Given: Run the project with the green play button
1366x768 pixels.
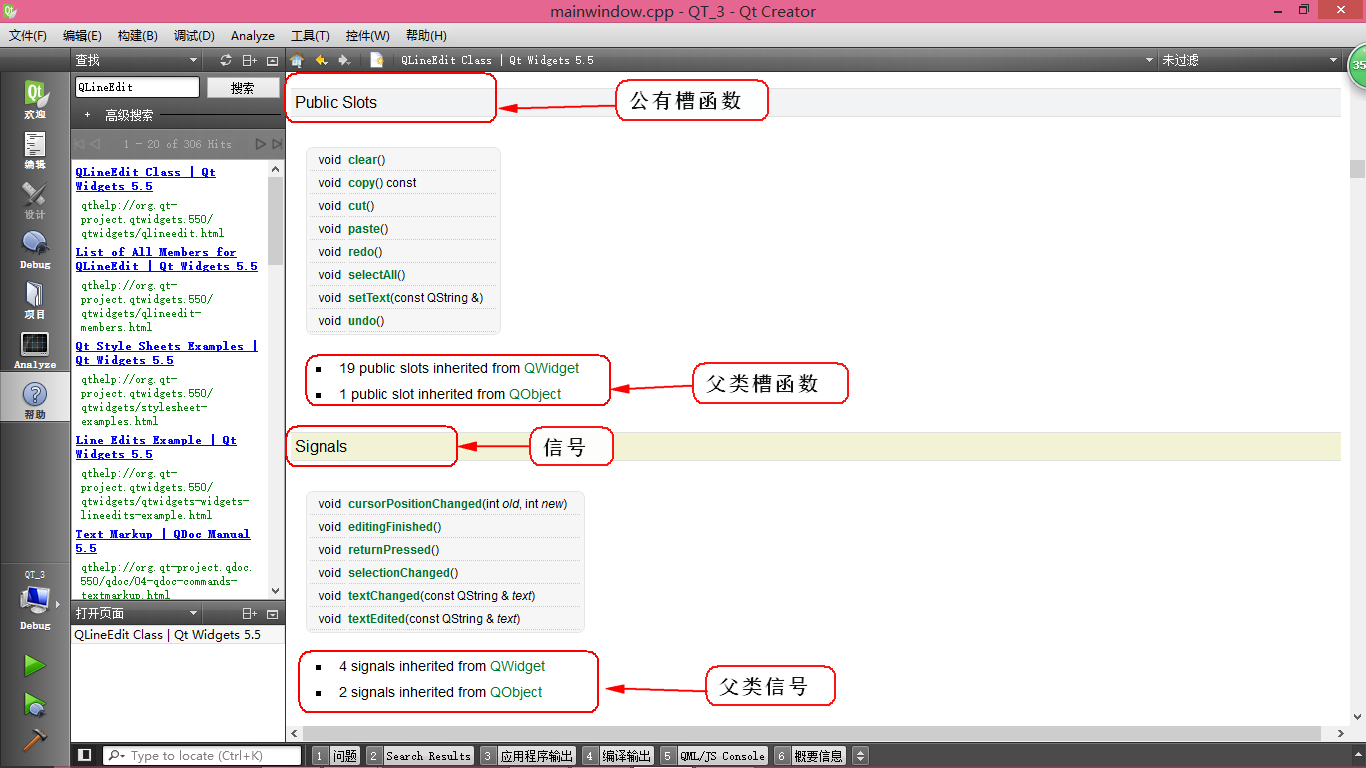Looking at the screenshot, I should (35, 665).
